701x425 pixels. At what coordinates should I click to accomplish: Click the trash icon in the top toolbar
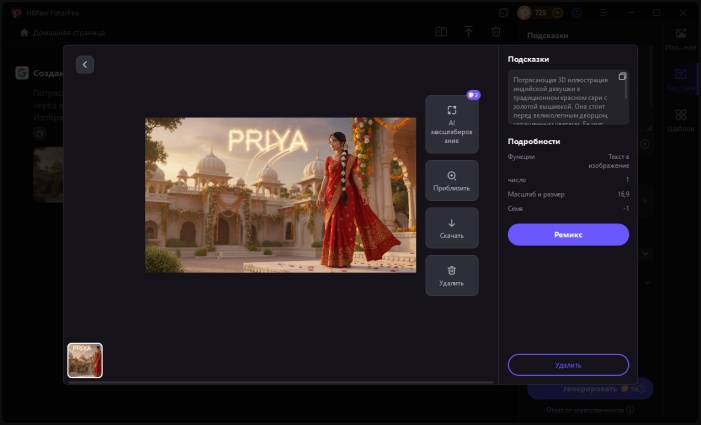(496, 32)
